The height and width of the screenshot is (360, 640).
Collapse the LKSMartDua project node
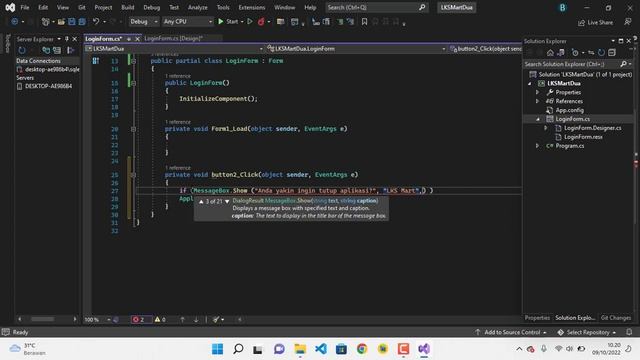[x=530, y=84]
